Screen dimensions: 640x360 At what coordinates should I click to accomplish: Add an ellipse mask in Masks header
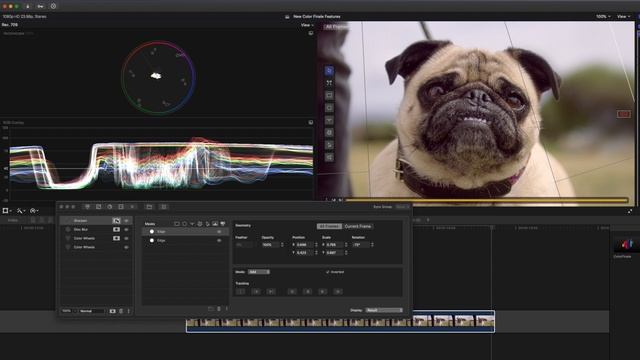(x=184, y=224)
